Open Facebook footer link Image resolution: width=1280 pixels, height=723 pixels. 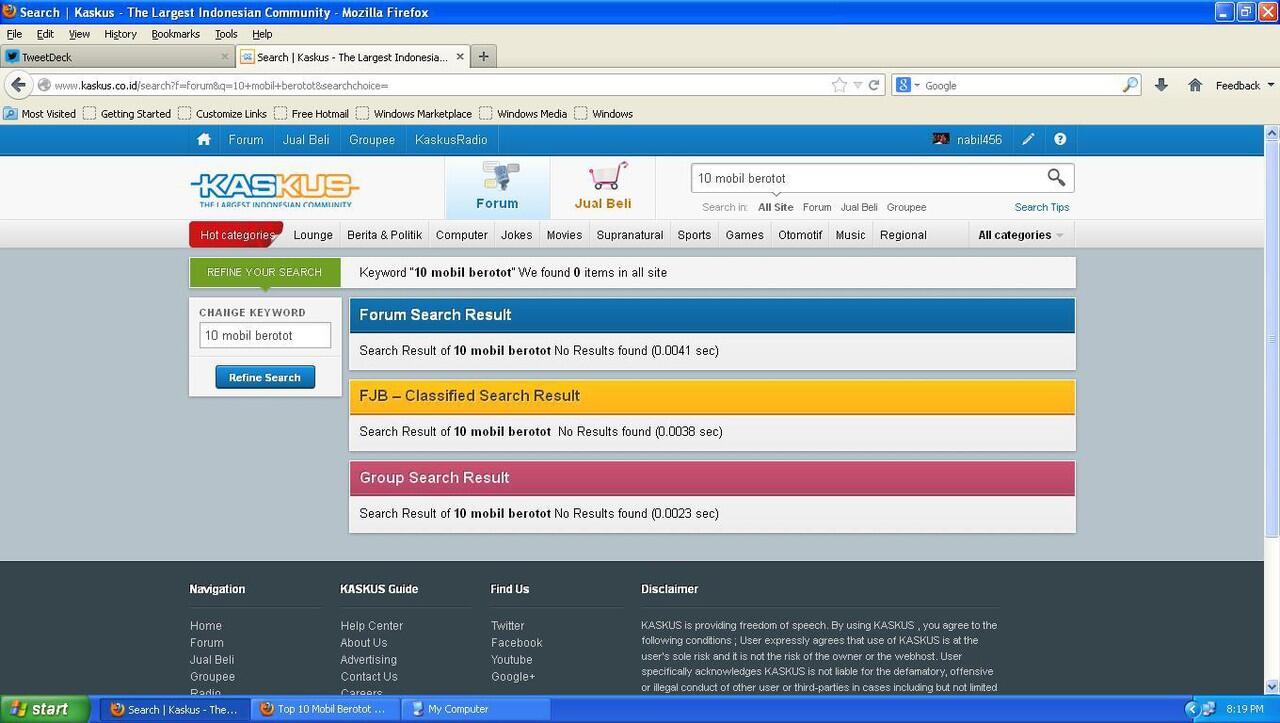click(516, 643)
